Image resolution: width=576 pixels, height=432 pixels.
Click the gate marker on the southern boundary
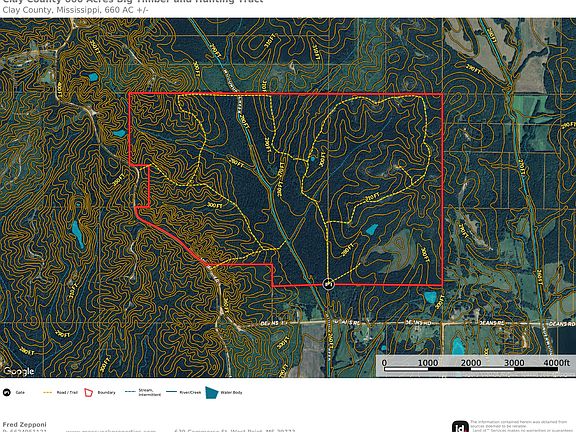pyautogui.click(x=328, y=284)
